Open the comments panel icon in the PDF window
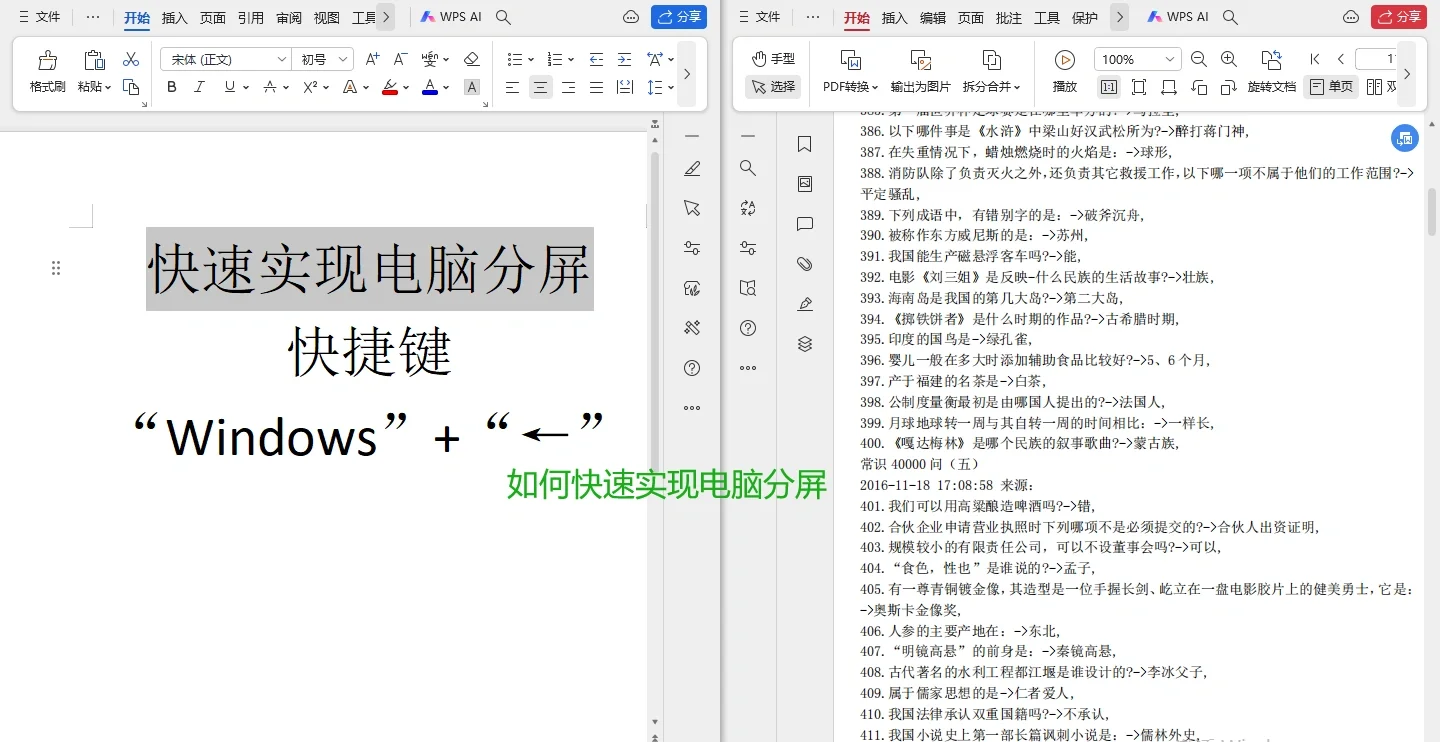Screen dimensions: 1440x742 (805, 224)
